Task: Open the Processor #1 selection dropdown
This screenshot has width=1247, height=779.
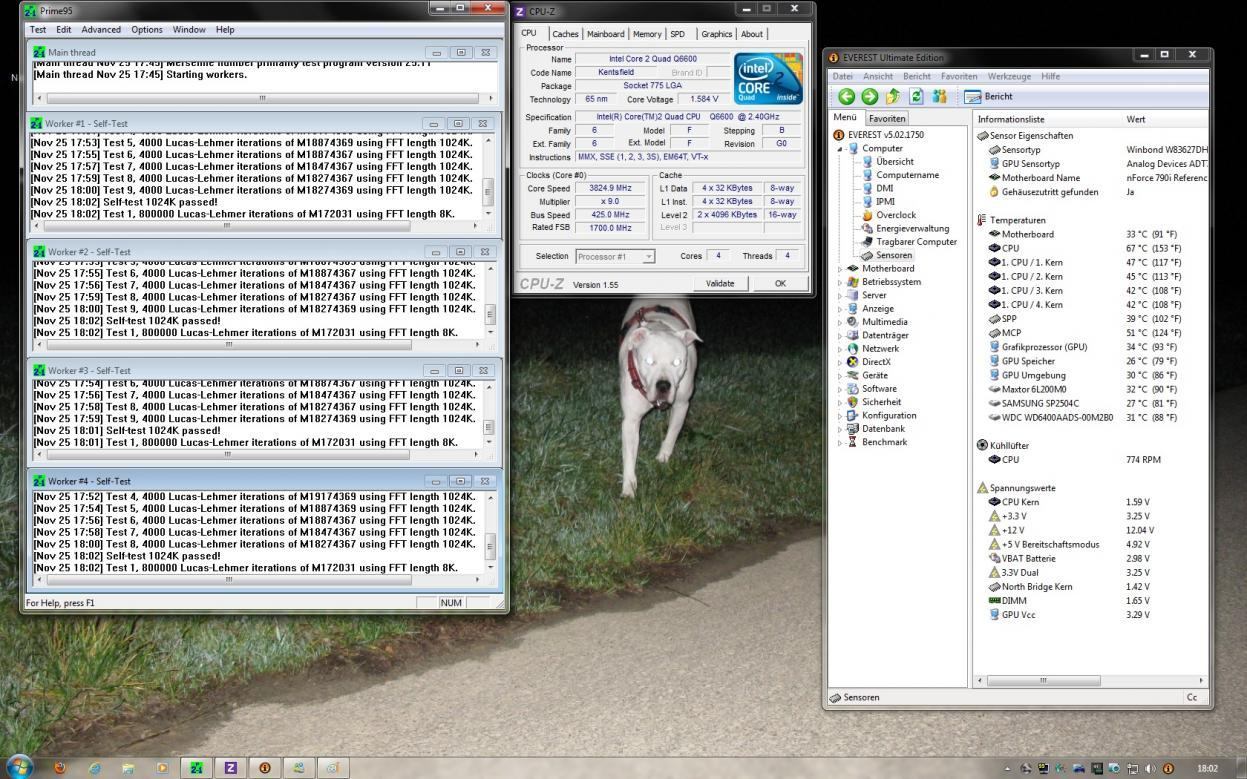Action: pos(615,256)
